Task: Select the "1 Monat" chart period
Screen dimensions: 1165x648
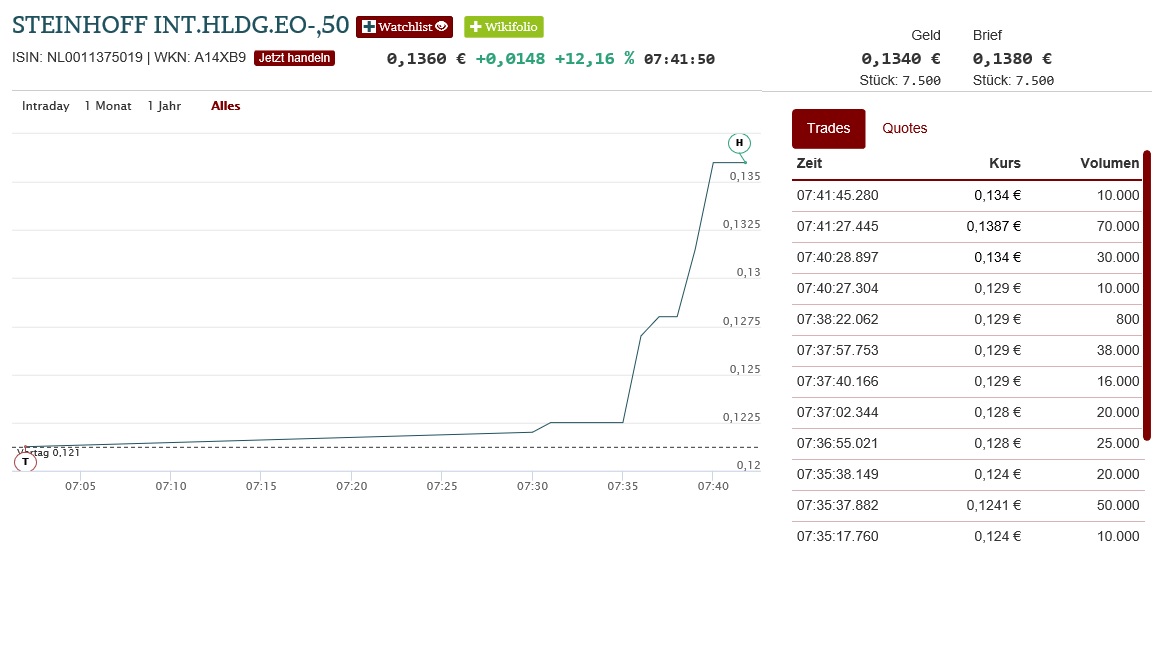Action: [x=107, y=105]
